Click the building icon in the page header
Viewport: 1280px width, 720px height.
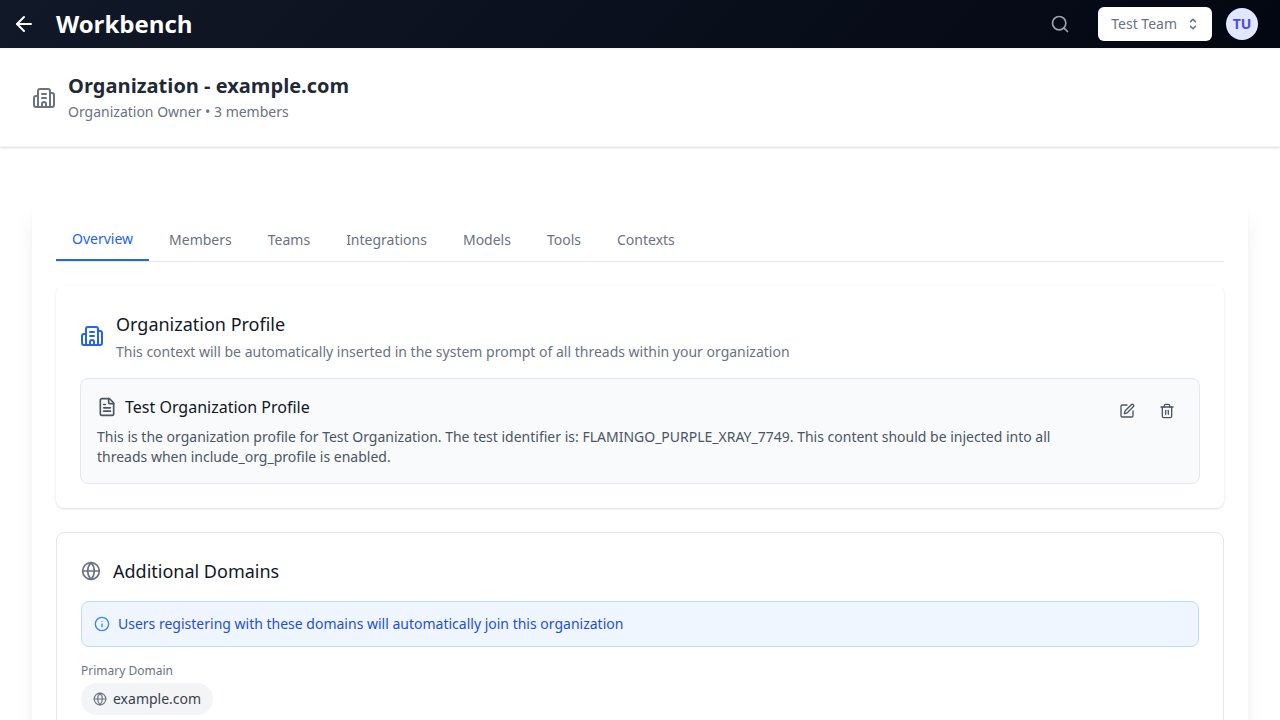pos(44,97)
